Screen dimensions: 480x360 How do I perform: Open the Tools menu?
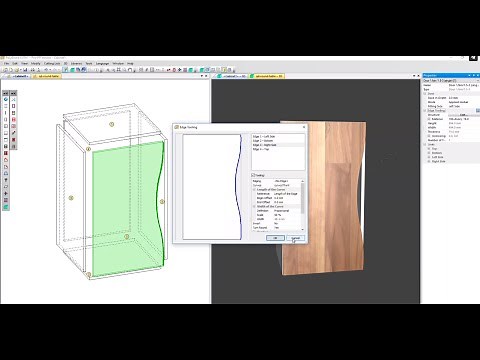(x=89, y=63)
